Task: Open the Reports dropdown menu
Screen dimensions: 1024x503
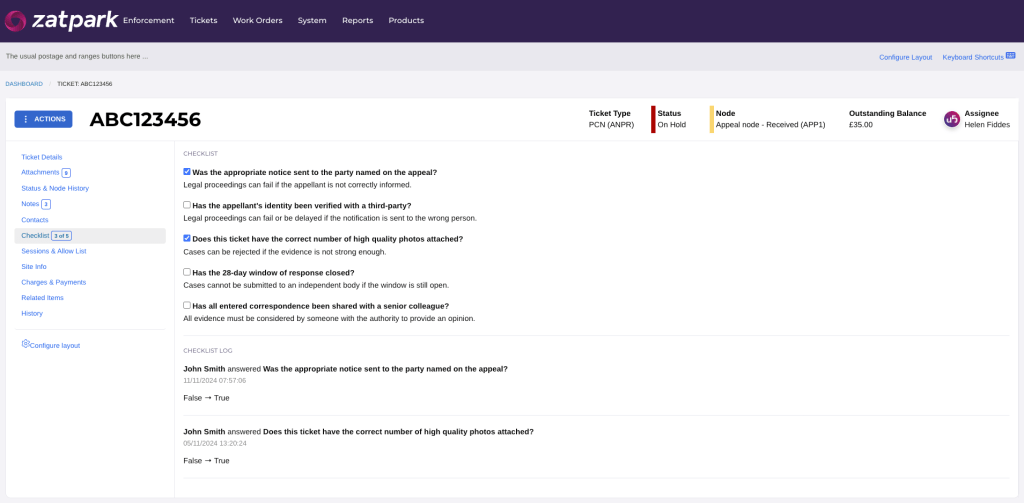Action: tap(357, 20)
